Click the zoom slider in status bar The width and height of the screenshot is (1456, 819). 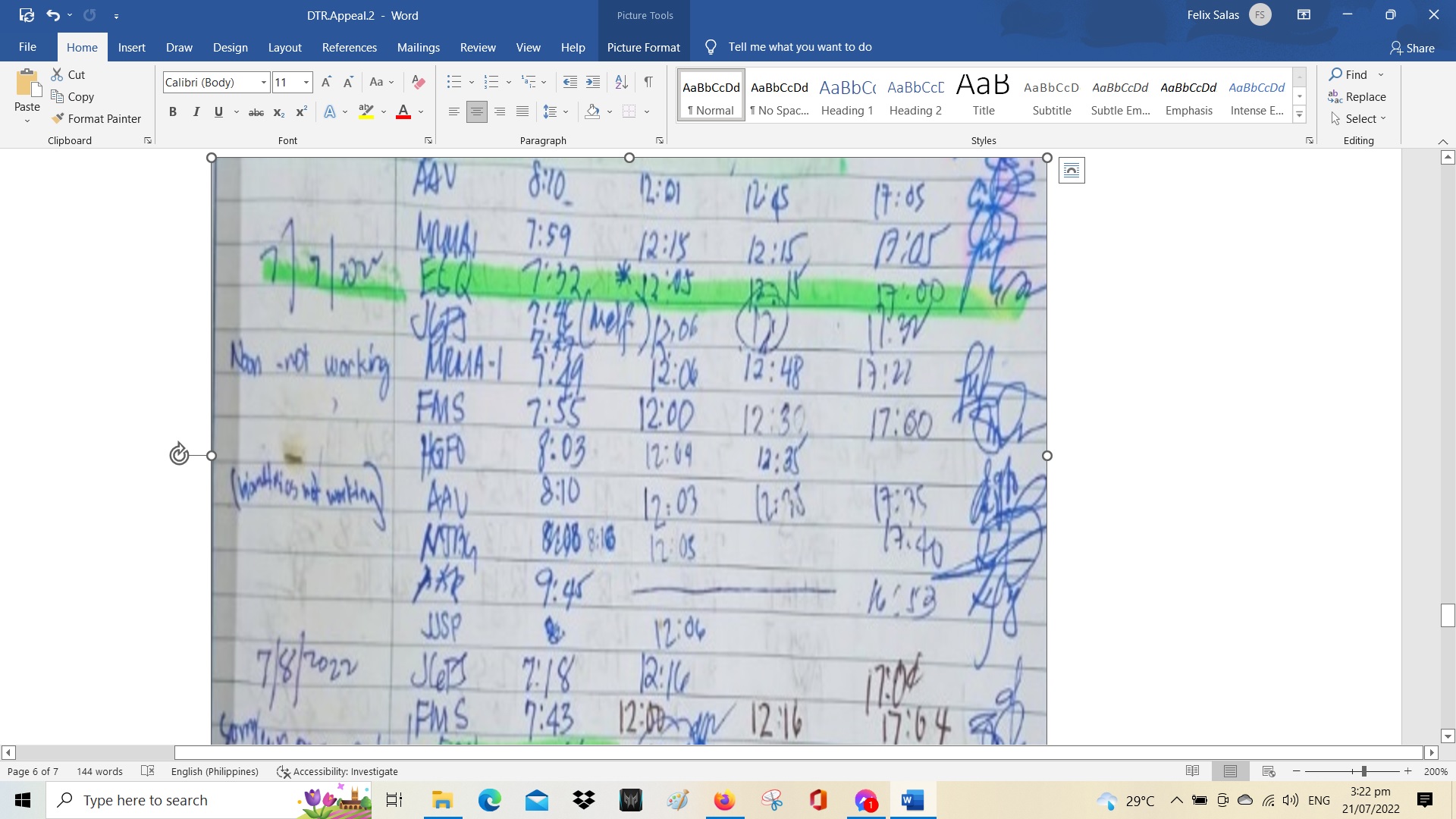click(1363, 771)
